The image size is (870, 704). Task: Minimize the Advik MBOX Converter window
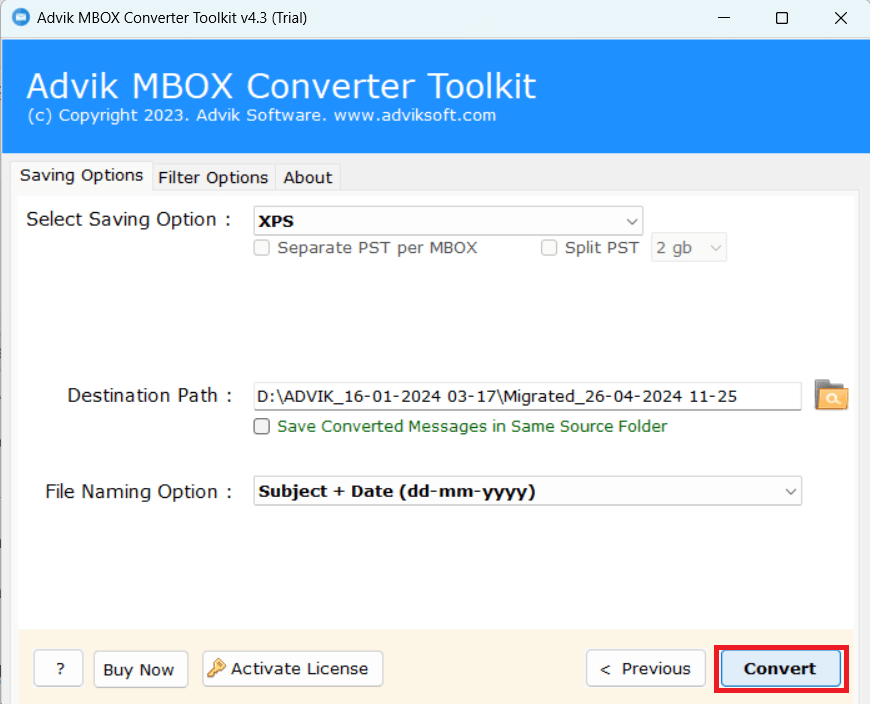[x=724, y=18]
